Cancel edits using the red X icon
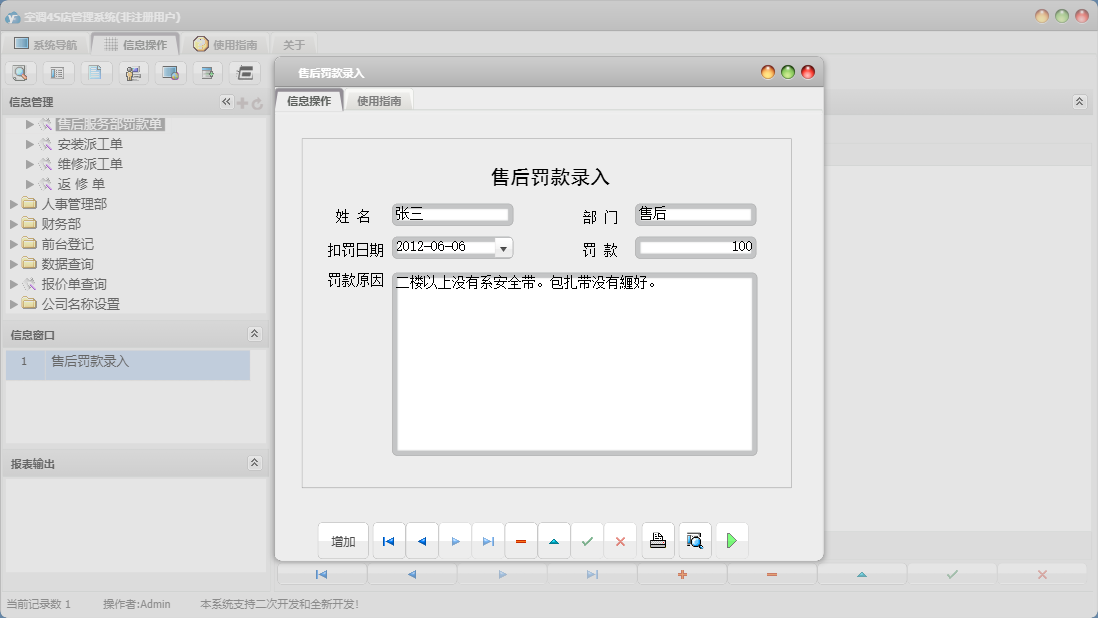1098x618 pixels. 620,540
